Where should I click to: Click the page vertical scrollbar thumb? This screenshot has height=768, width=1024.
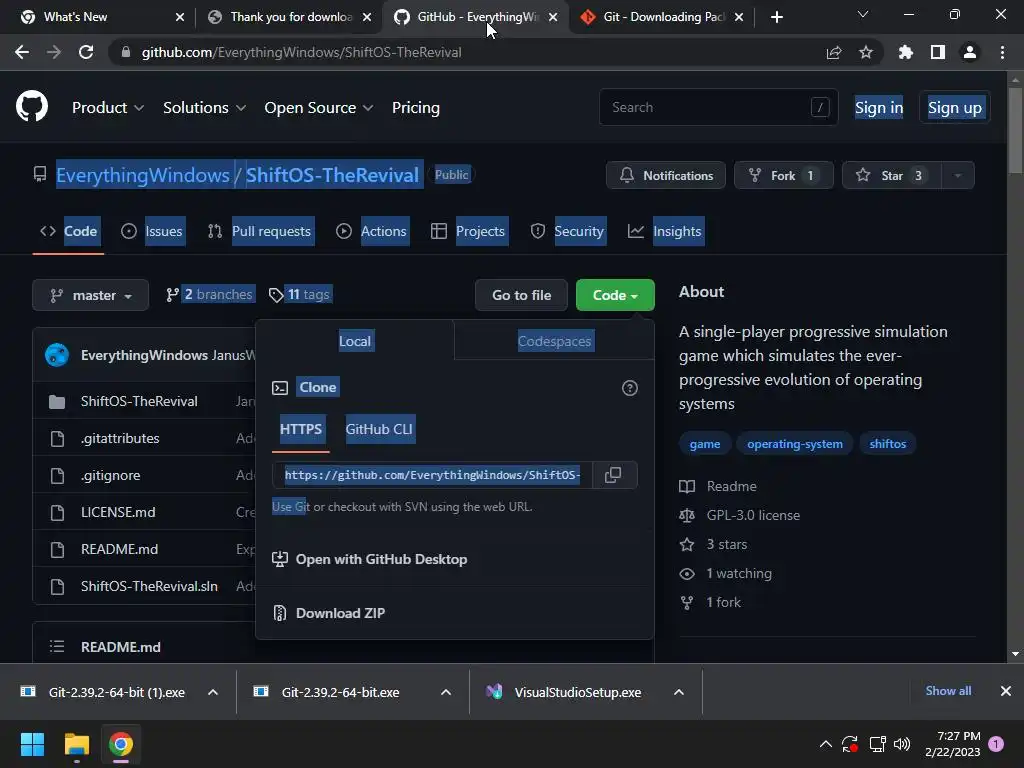pyautogui.click(x=1015, y=131)
